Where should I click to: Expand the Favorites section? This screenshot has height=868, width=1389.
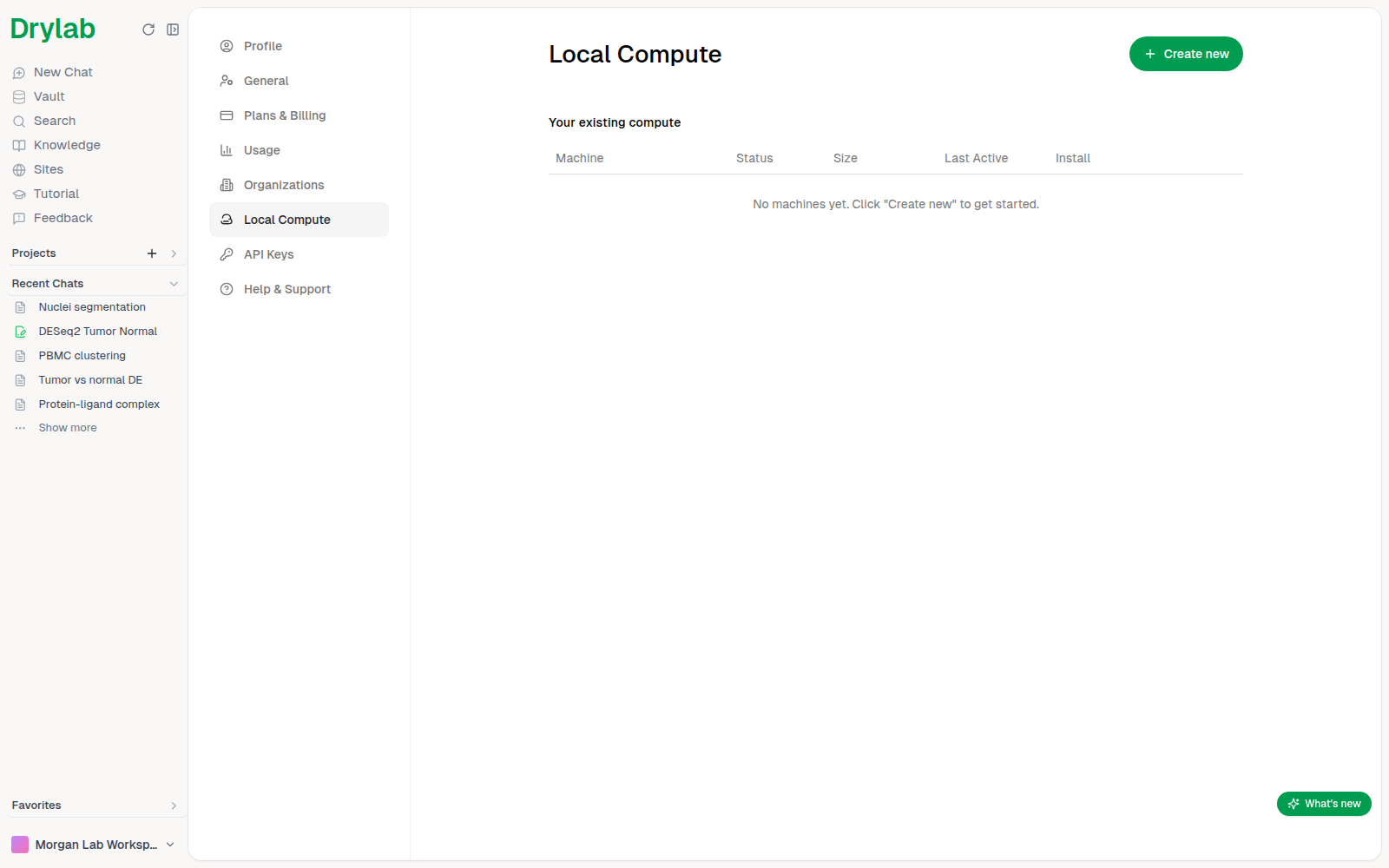click(174, 806)
